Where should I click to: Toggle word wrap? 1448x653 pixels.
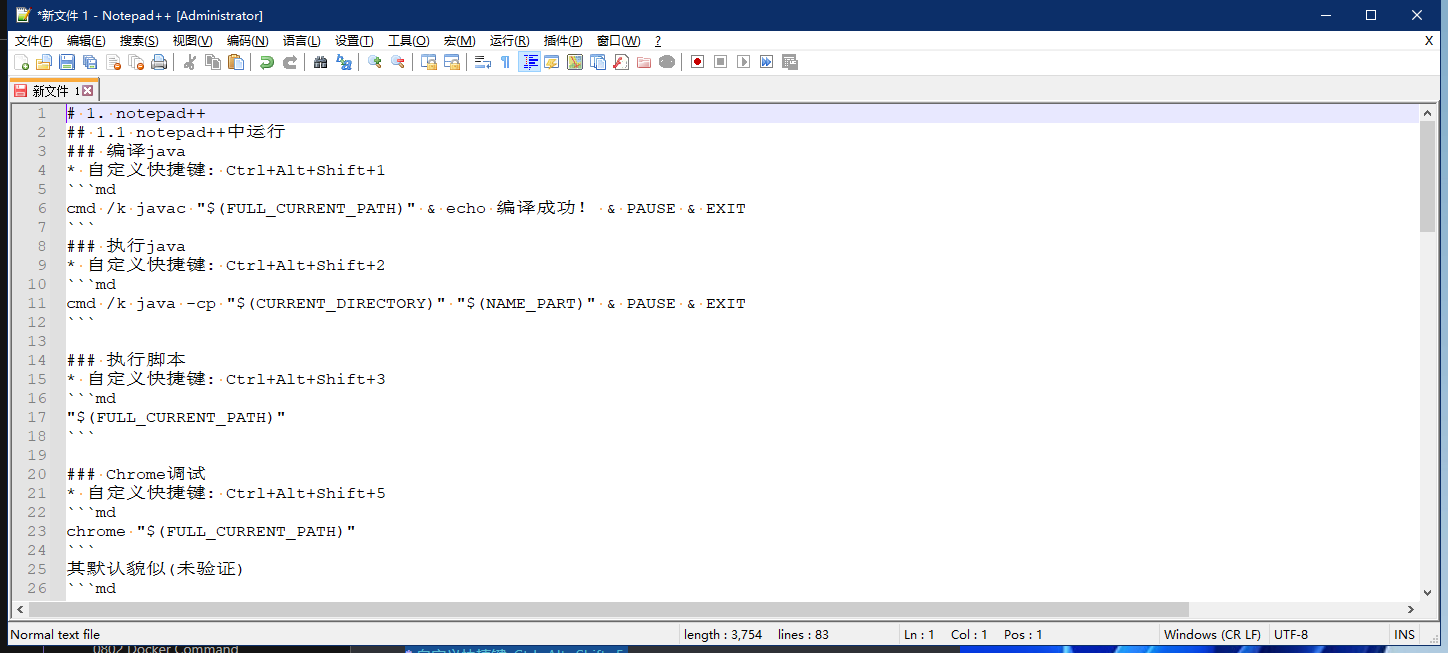tap(481, 61)
